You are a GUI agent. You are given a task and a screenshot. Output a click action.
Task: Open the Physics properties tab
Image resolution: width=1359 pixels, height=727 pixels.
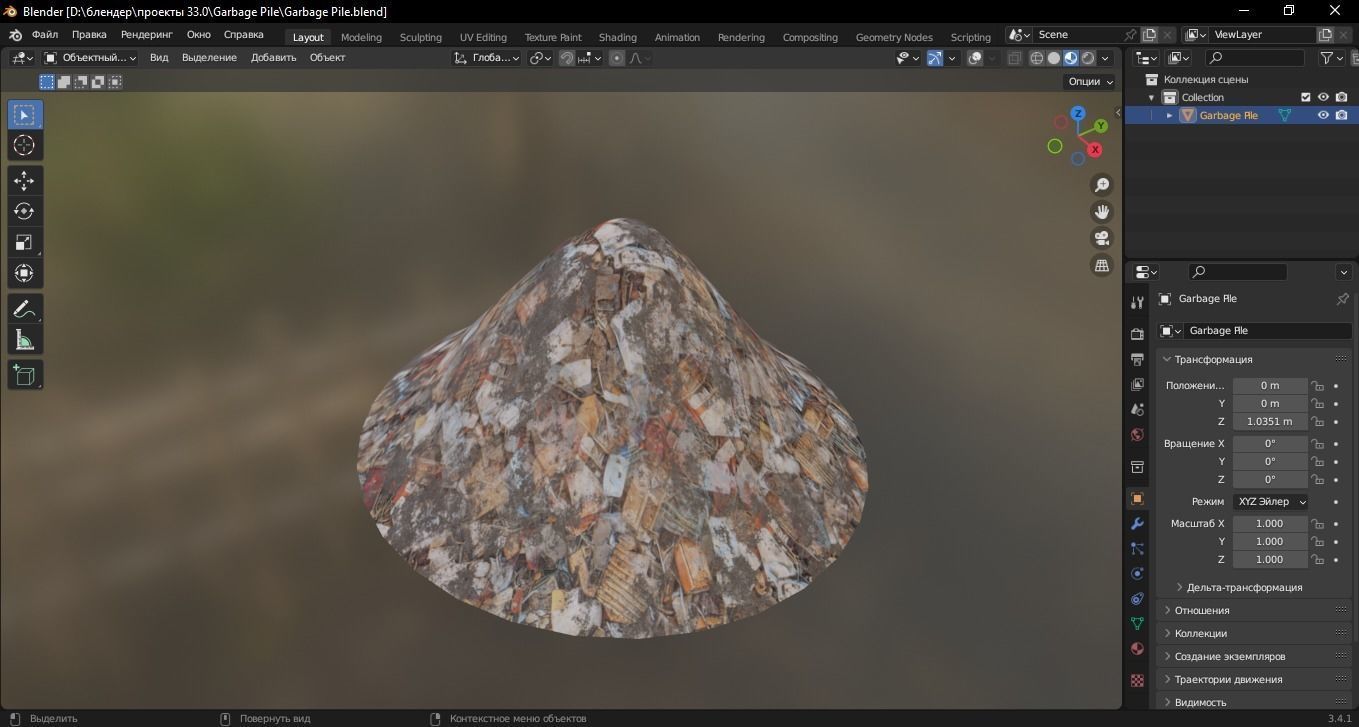pos(1137,573)
